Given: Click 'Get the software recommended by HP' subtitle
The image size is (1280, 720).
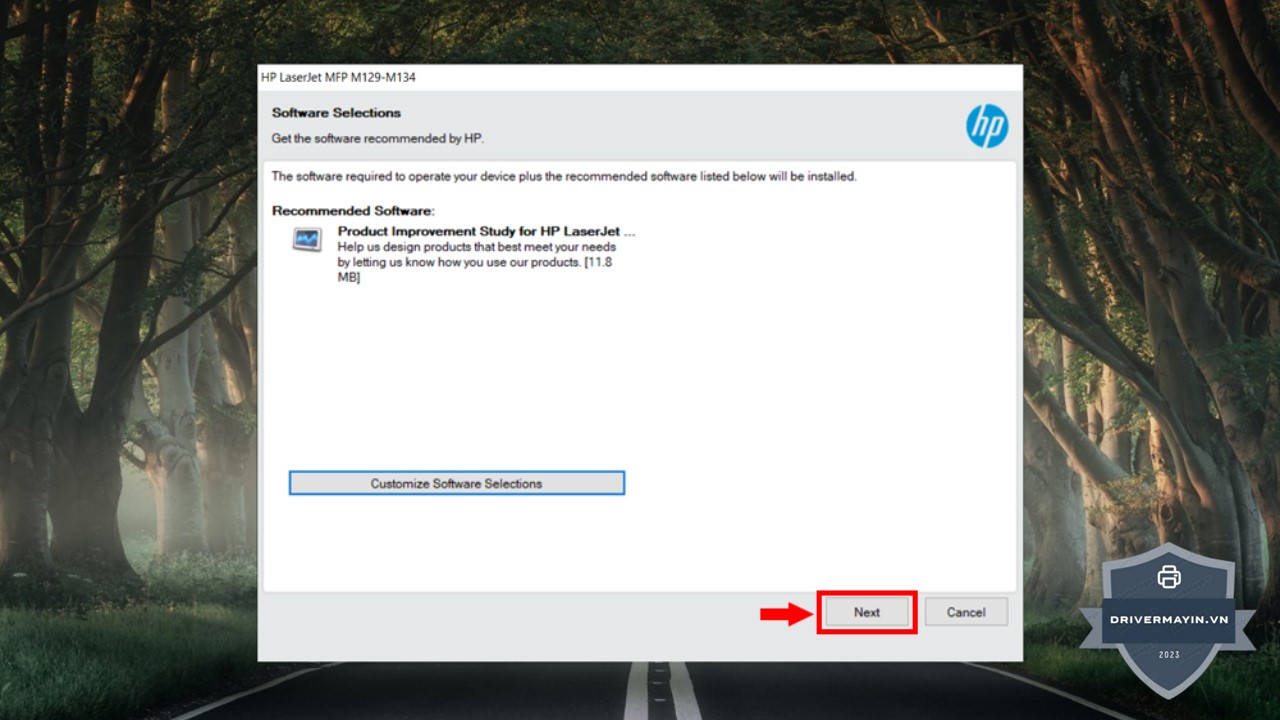Looking at the screenshot, I should click(378, 138).
